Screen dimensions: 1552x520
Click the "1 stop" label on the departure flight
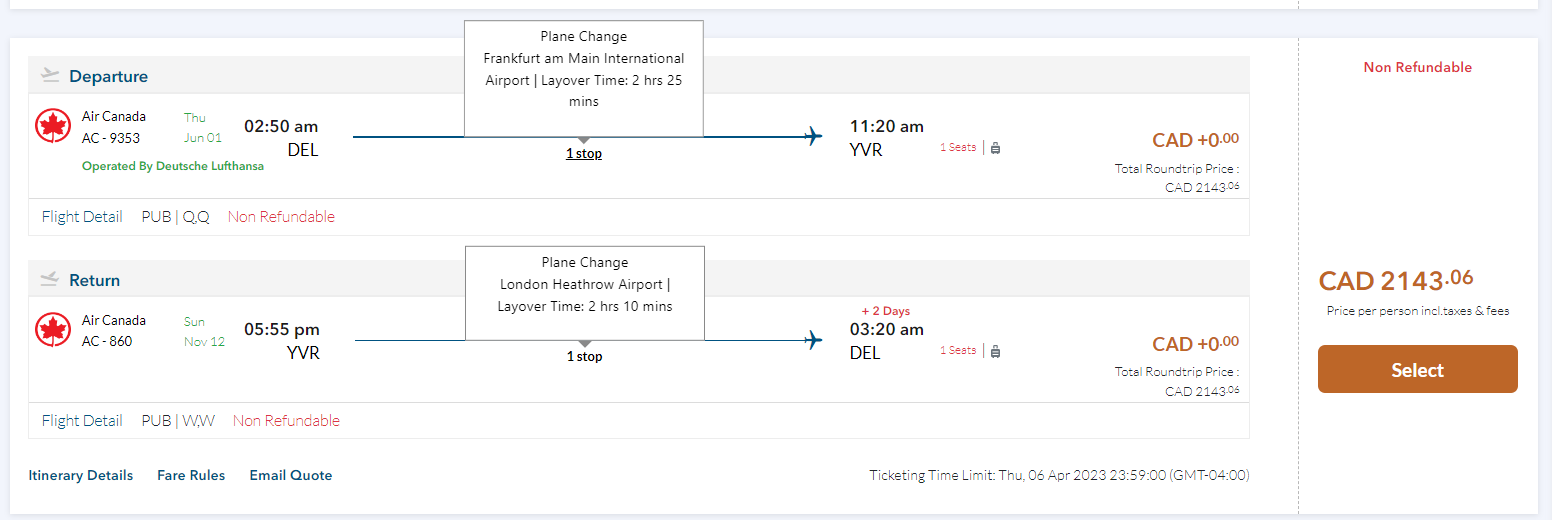coord(584,154)
